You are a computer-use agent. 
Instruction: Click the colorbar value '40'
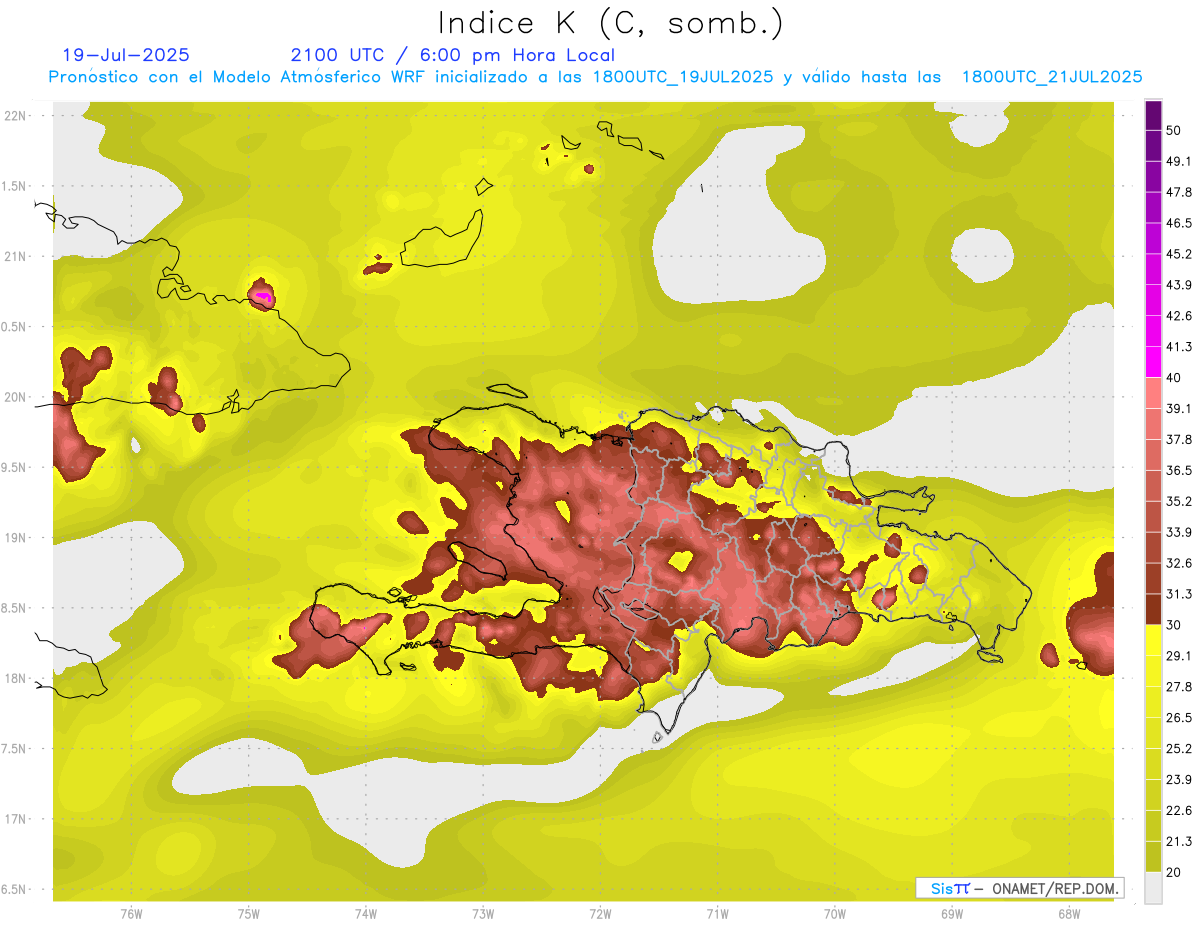pos(1174,378)
